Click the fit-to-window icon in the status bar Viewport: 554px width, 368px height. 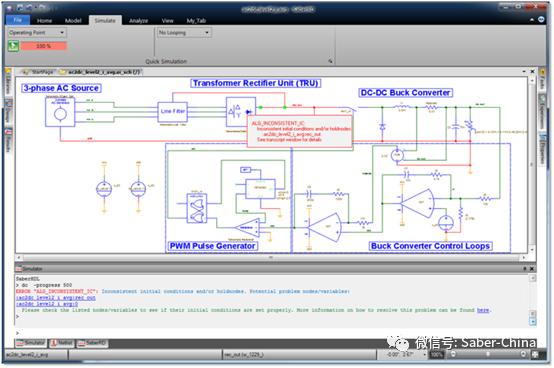coord(535,354)
